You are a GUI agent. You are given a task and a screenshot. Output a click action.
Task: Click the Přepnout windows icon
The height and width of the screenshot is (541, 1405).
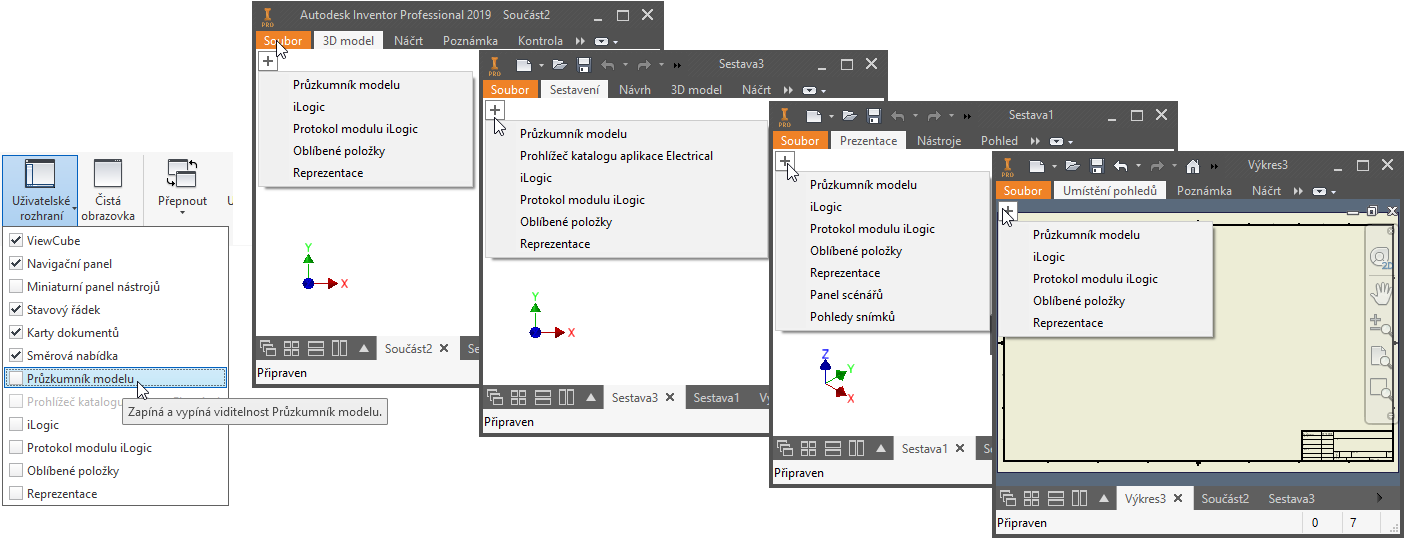183,174
